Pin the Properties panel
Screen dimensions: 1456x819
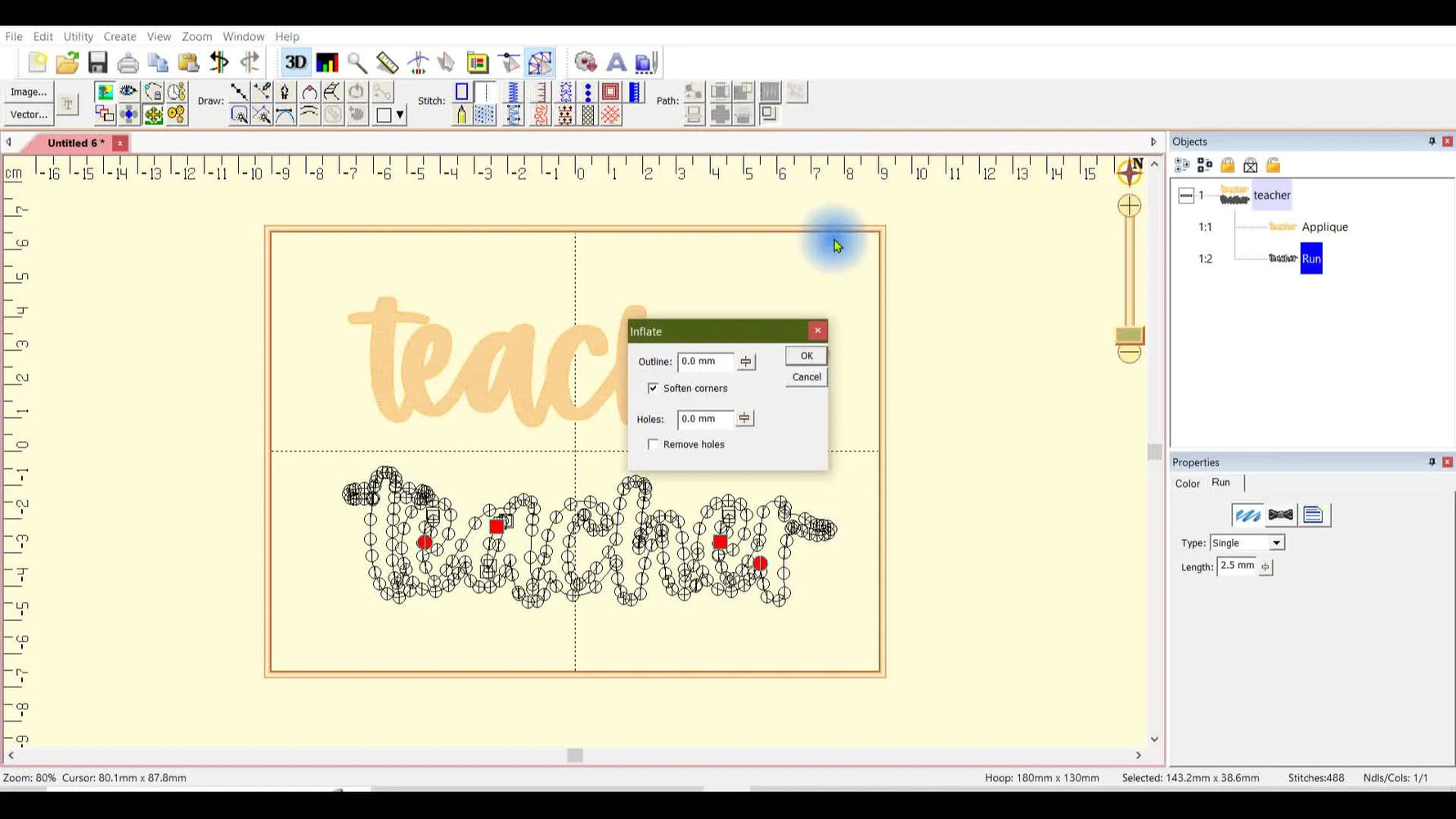(1431, 462)
